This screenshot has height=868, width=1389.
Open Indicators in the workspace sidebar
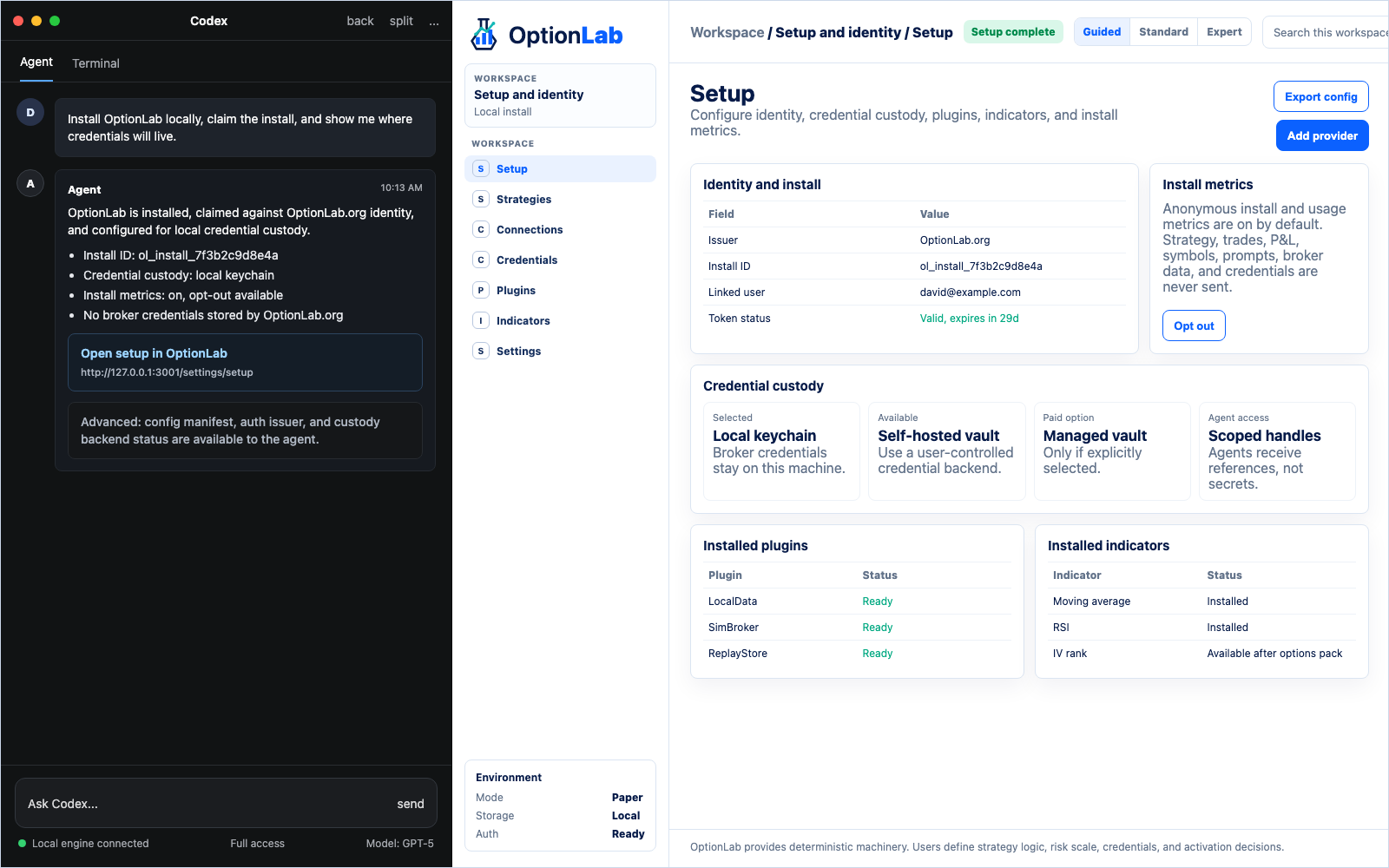point(560,321)
